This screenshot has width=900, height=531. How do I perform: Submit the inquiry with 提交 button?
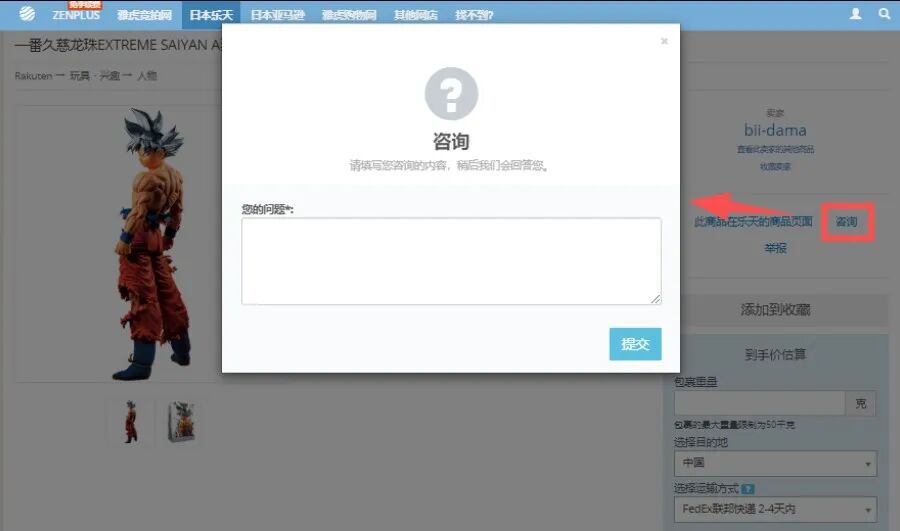[635, 344]
